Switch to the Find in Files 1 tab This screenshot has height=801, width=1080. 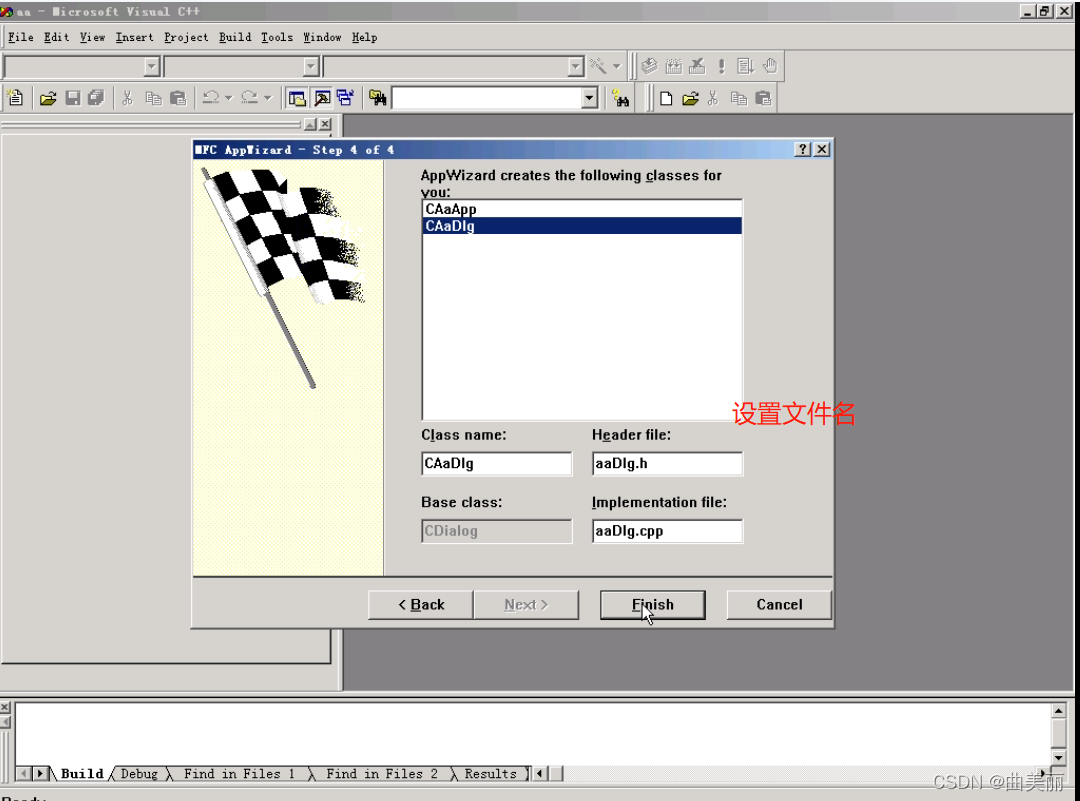click(x=239, y=773)
